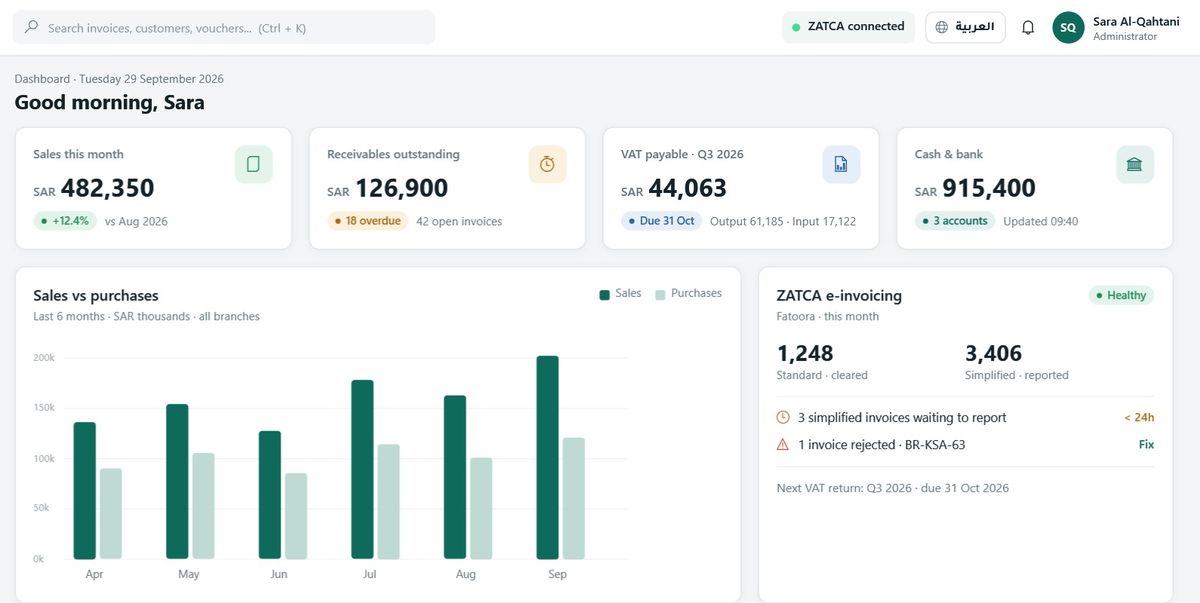Image resolution: width=1200 pixels, height=603 pixels.
Task: Open '1 invoice rejected · BR-KSA-63' row
Action: point(965,444)
